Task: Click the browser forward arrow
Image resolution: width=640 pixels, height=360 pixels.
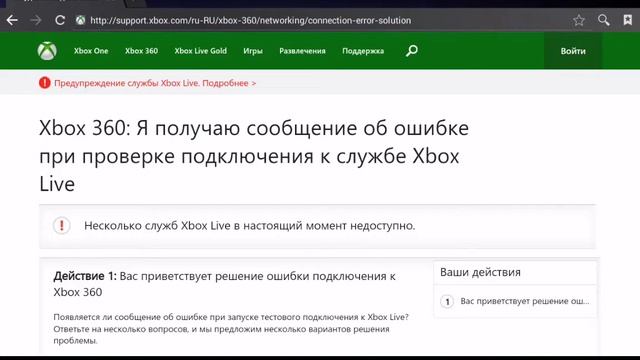Action: point(36,20)
